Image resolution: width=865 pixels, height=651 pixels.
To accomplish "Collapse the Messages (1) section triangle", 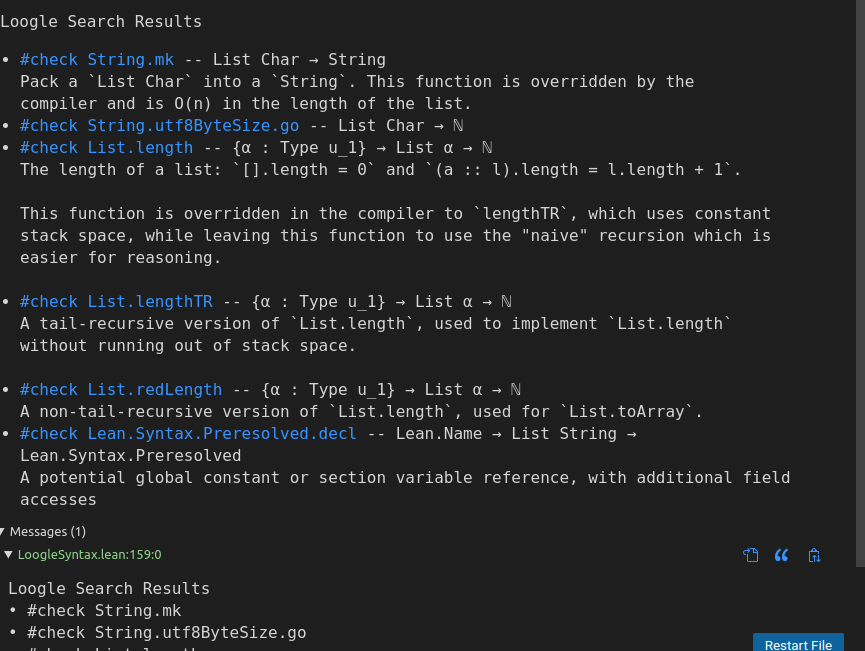I will (3, 532).
